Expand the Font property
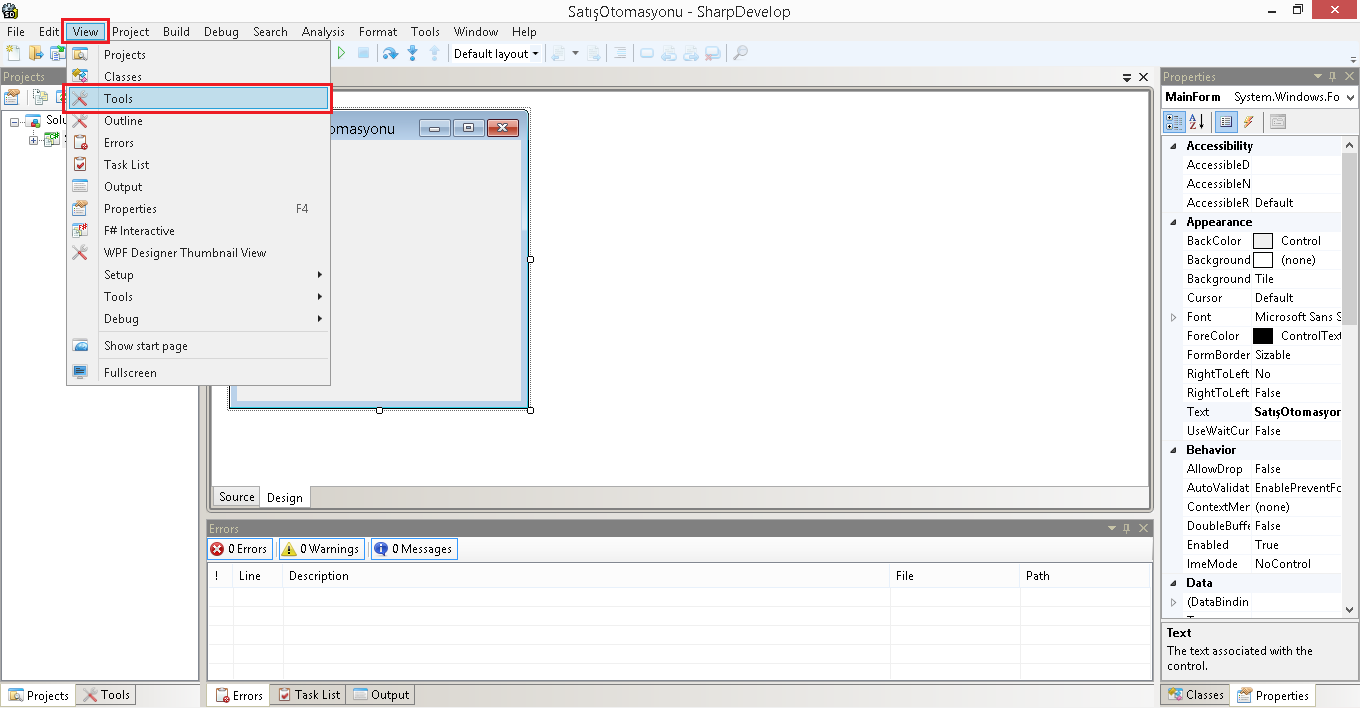Screen dimensions: 1360x708 pyautogui.click(x=1174, y=317)
